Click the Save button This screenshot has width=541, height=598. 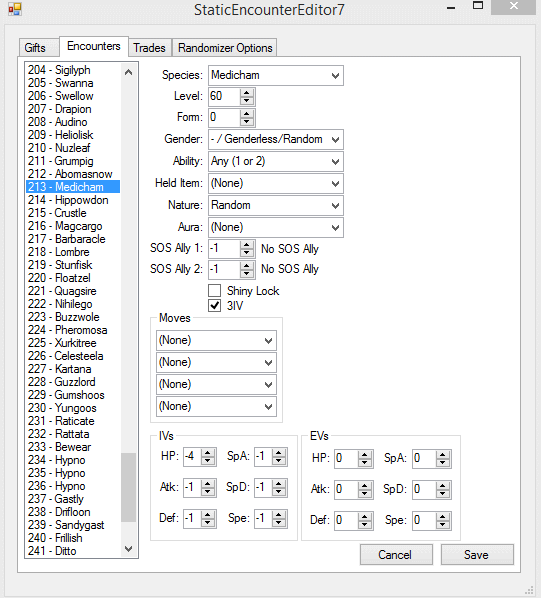tap(477, 555)
